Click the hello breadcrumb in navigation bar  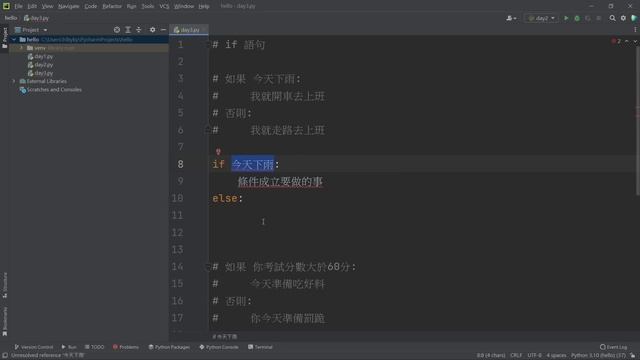[11, 18]
